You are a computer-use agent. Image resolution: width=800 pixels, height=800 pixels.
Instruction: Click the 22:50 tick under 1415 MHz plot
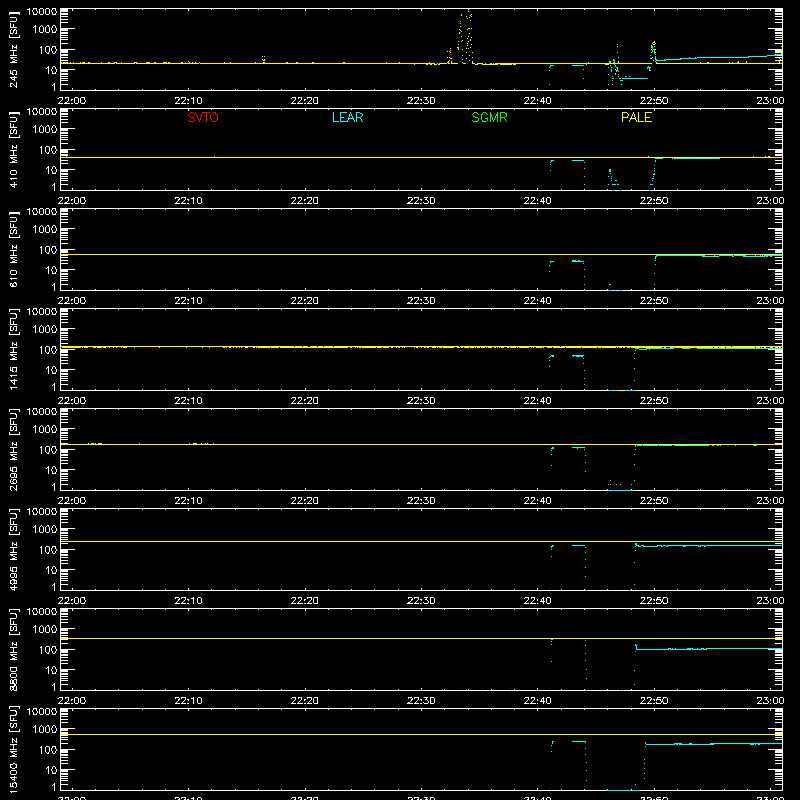pos(654,401)
